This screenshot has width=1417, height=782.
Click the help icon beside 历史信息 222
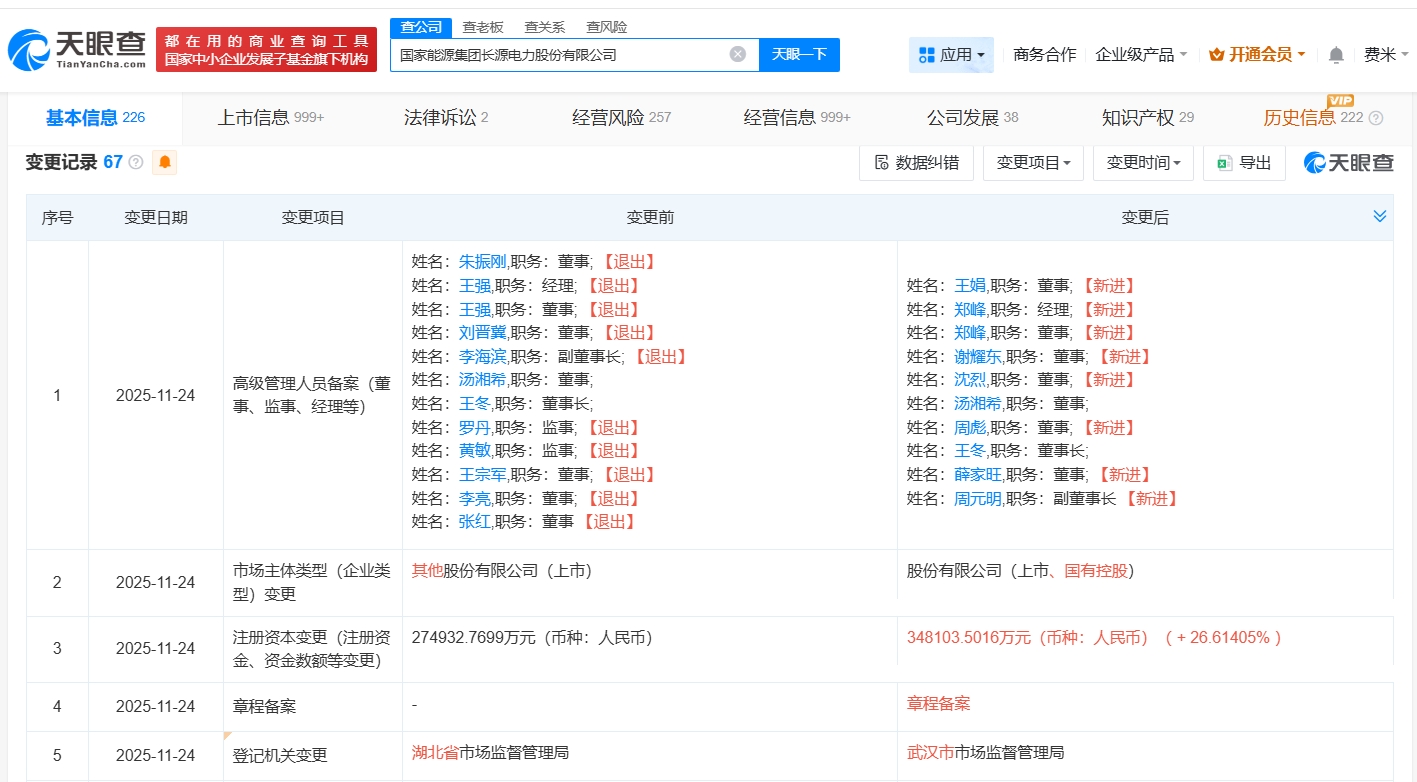click(x=1375, y=118)
